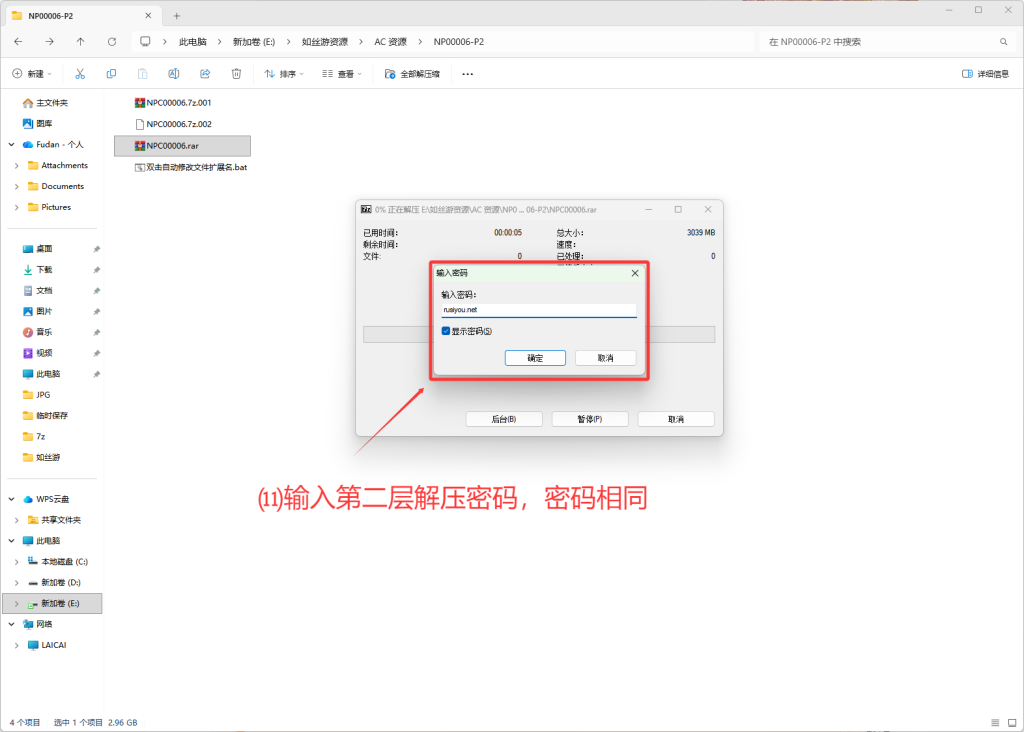Select the 下载 Downloads sidebar item
The image size is (1024, 732).
(x=44, y=270)
